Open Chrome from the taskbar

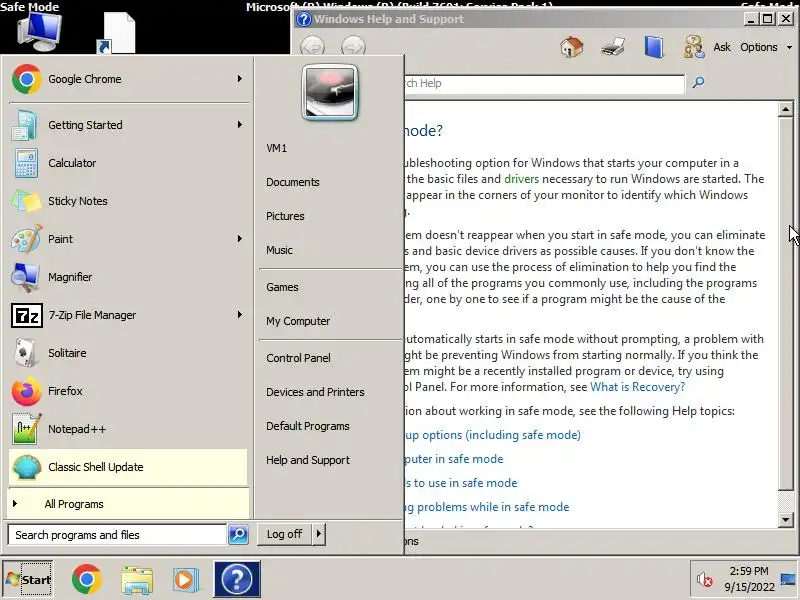(x=87, y=579)
